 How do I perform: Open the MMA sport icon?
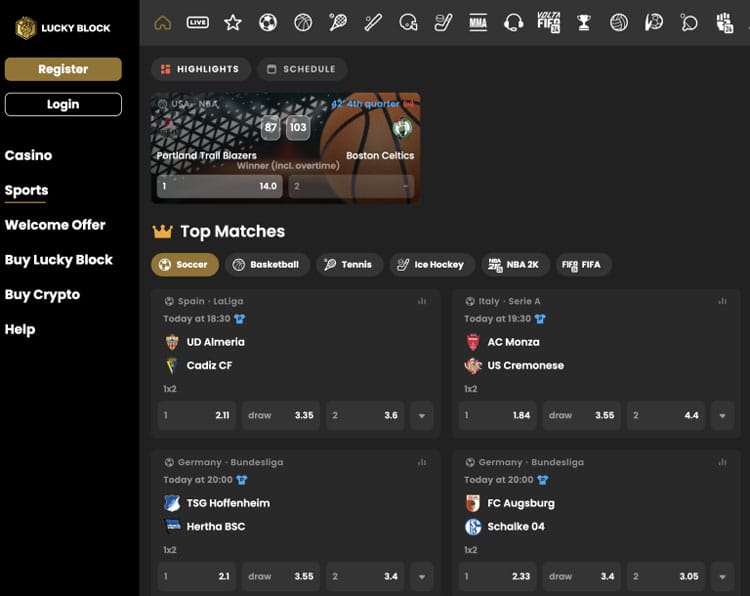click(478, 22)
